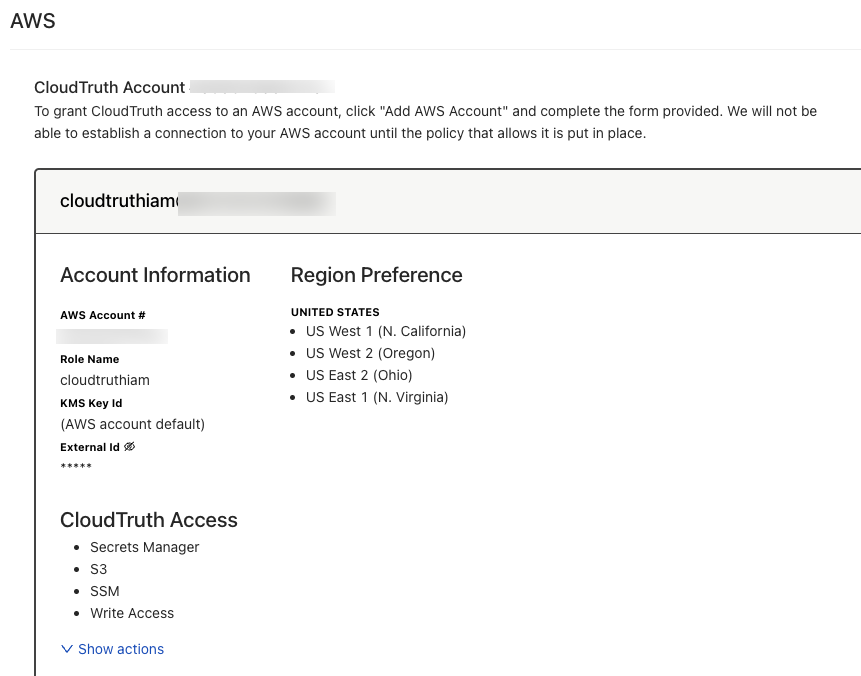
Task: Select the AWS Account # label
Action: (103, 315)
